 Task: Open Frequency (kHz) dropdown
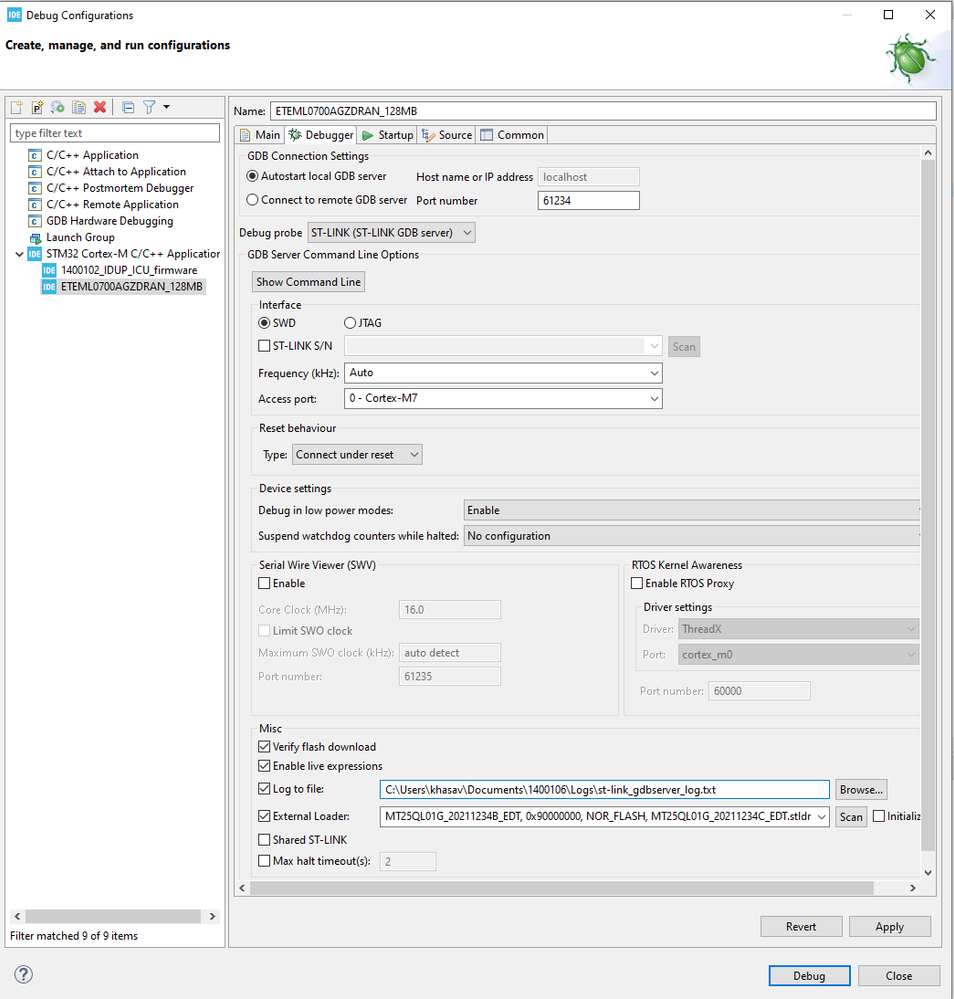point(503,373)
